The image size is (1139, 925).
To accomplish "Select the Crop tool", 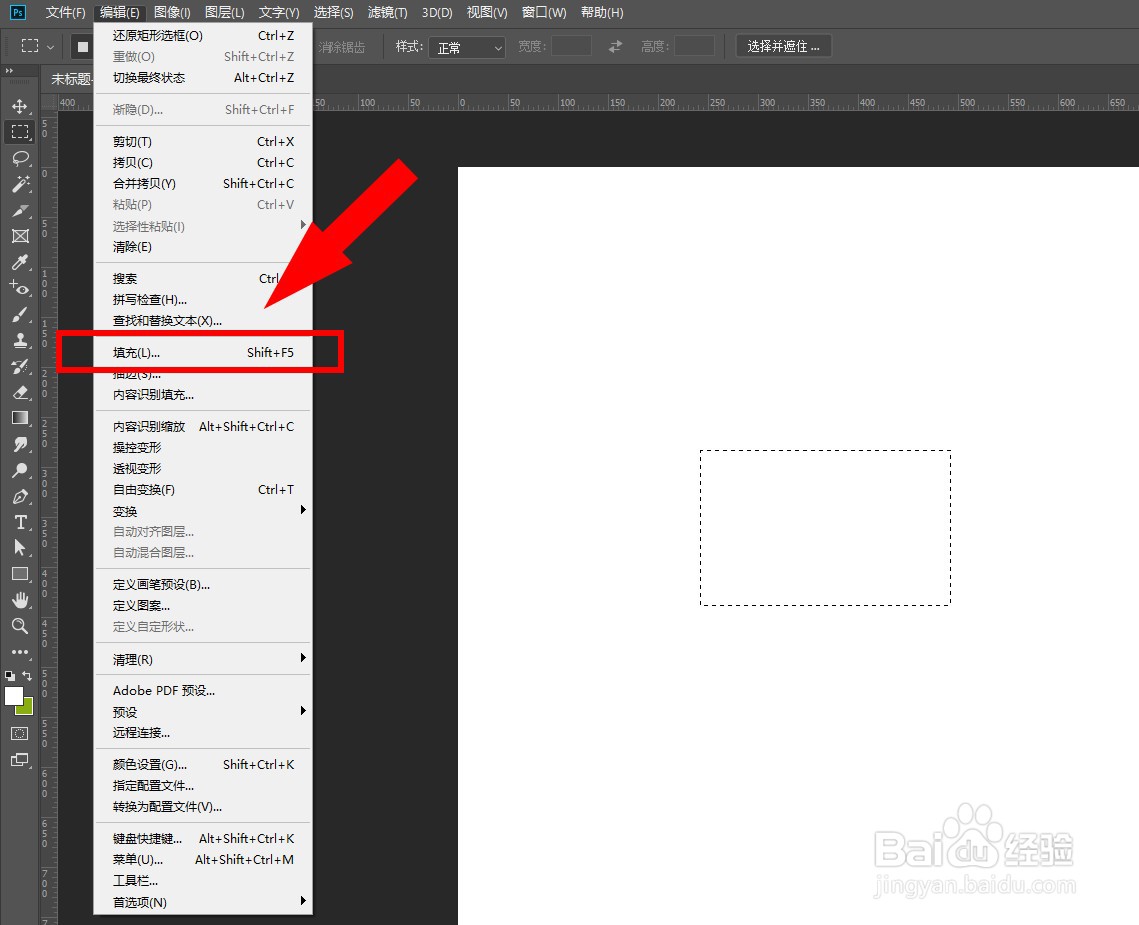I will (x=20, y=210).
